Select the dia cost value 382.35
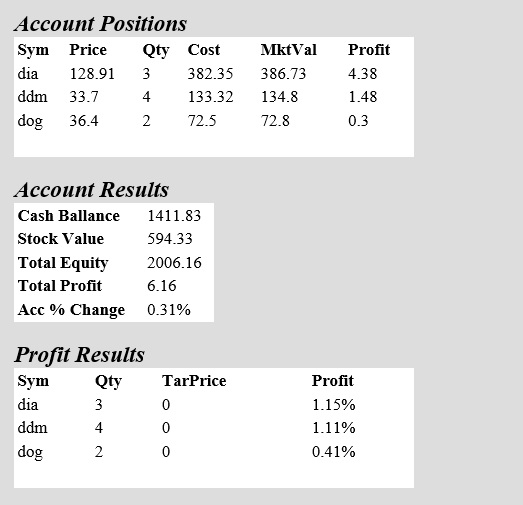523x505 pixels. coord(210,73)
